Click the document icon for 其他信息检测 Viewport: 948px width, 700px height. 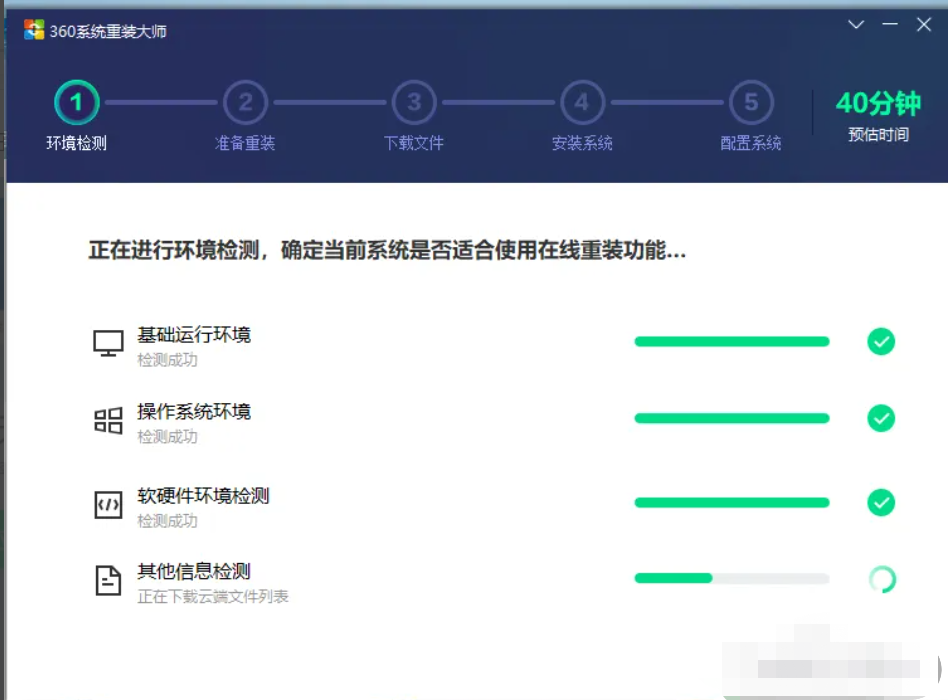point(108,580)
